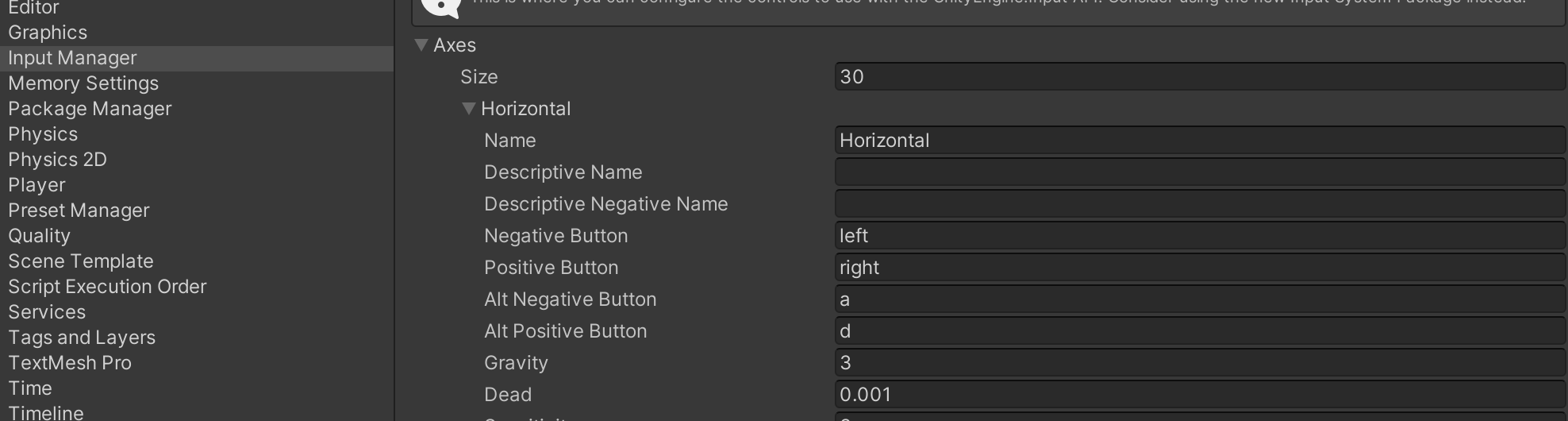Open Script Execution Order settings
Viewport: 1568px width, 421px height.
point(107,287)
